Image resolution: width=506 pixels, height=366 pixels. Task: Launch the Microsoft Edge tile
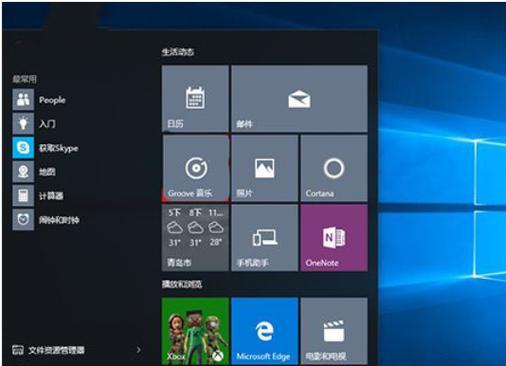265,331
